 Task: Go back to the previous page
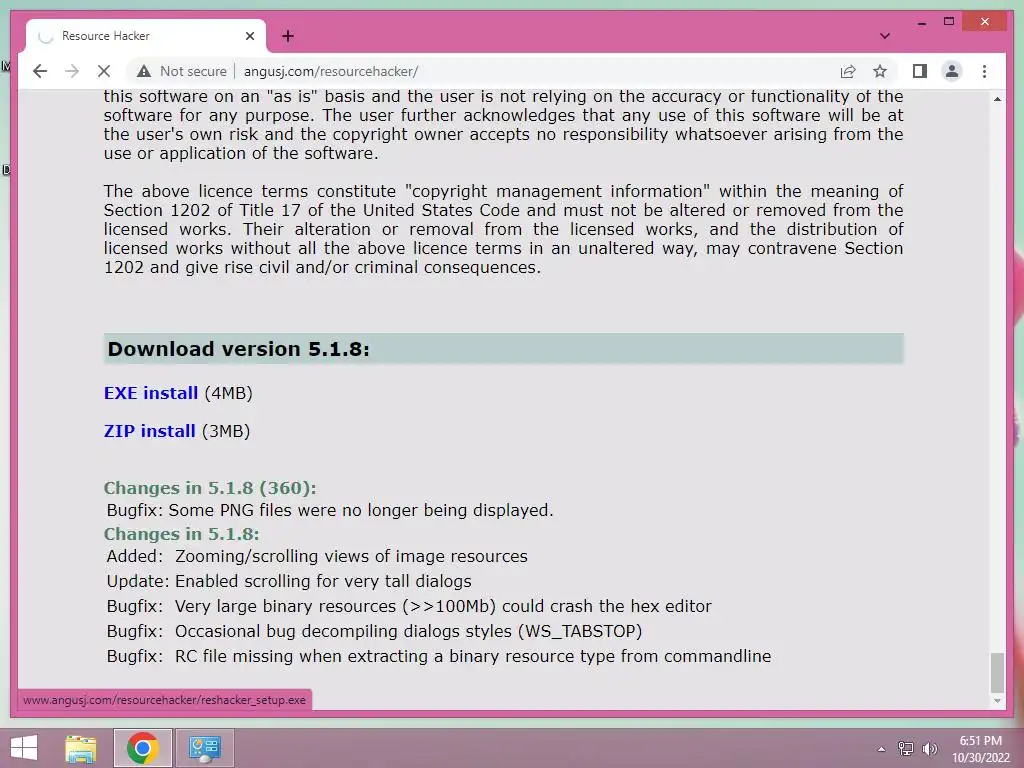tap(40, 71)
